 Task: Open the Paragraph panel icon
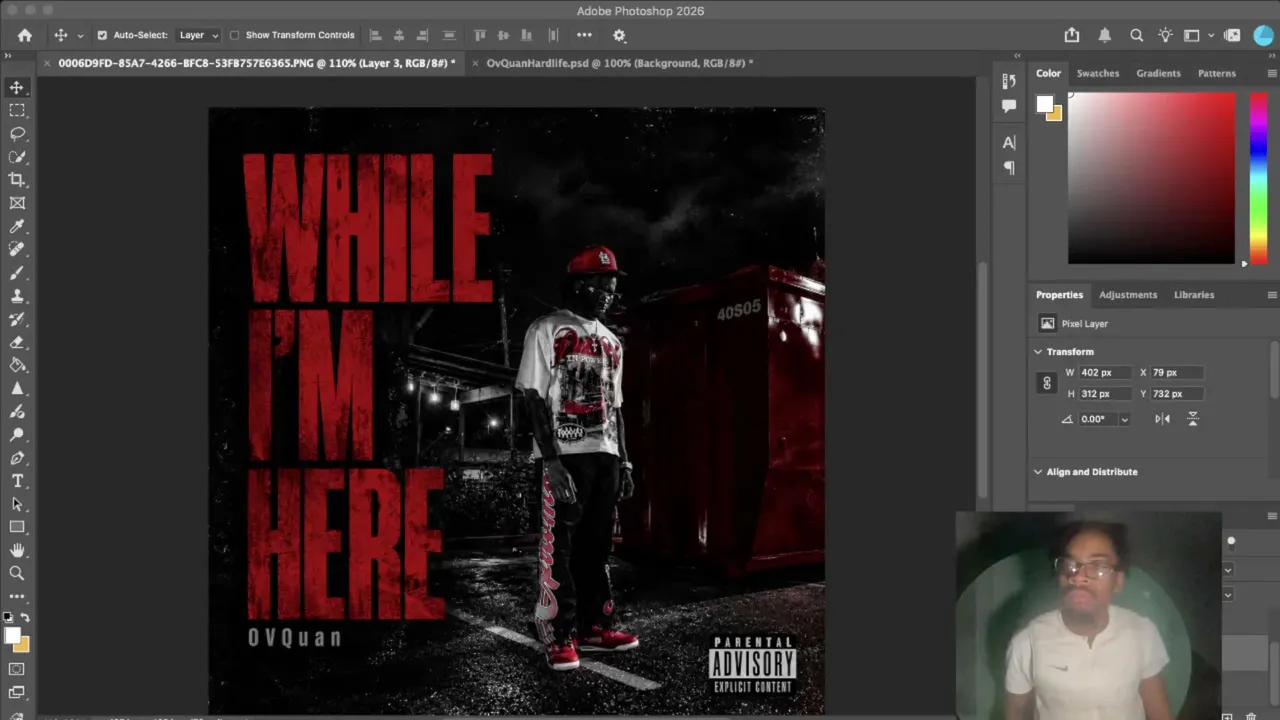click(x=1009, y=167)
